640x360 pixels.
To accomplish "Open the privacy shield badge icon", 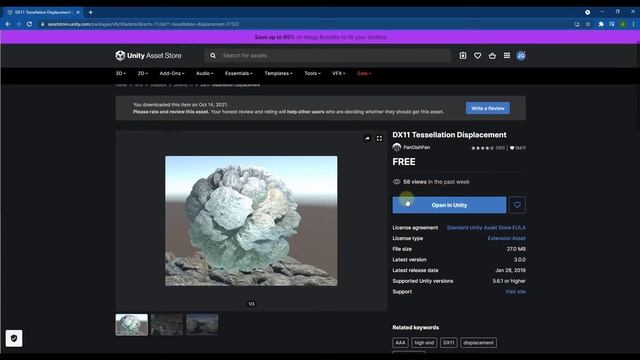I will pyautogui.click(x=14, y=338).
